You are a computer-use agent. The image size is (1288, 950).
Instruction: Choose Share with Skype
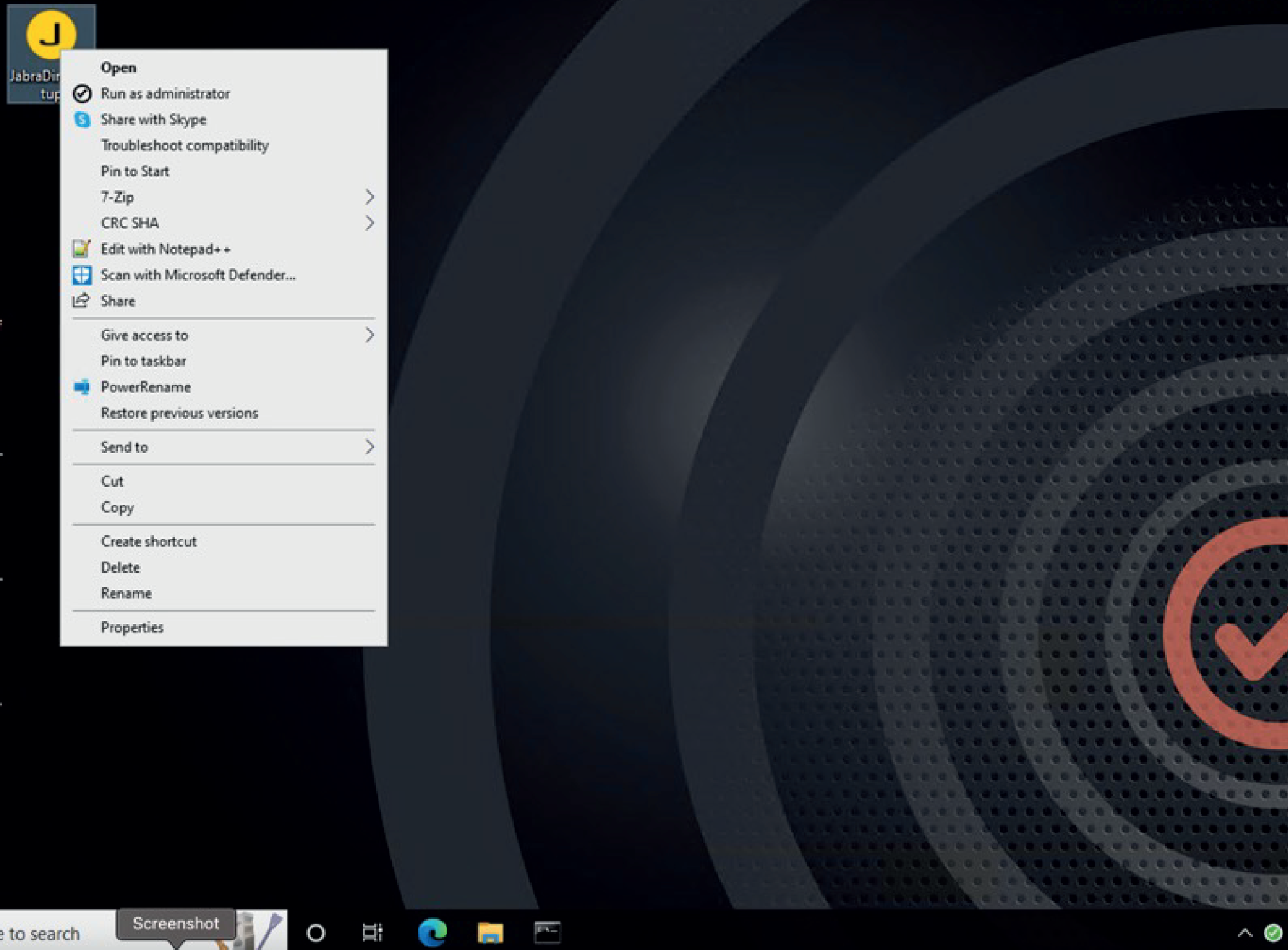[x=224, y=119]
